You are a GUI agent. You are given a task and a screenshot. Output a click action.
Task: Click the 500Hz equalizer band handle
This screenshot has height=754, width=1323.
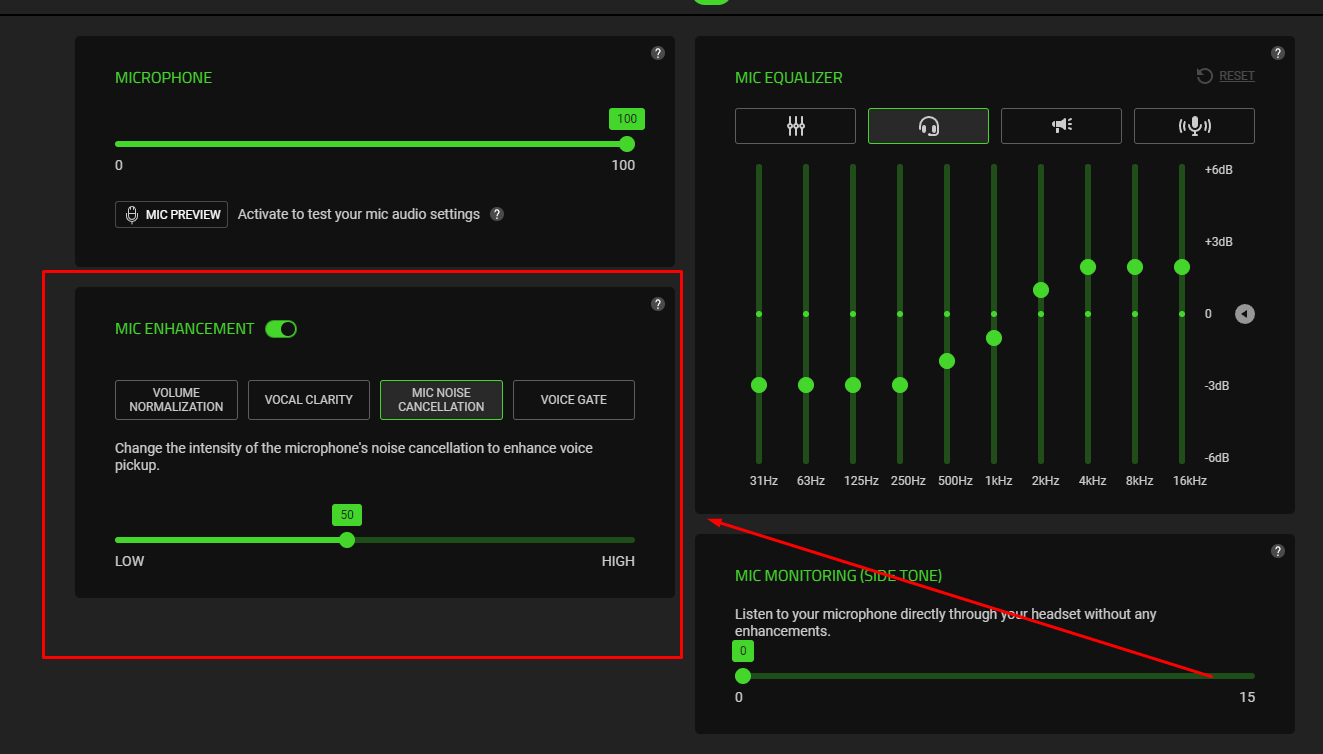[947, 361]
